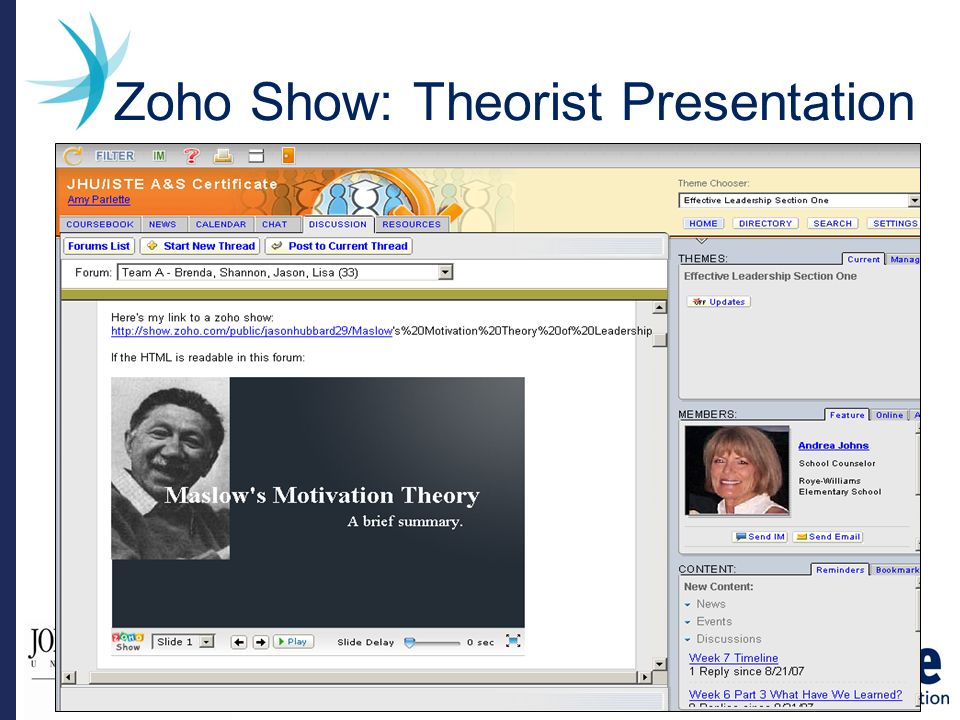
Task: Switch to the RESOURCES tab
Action: pos(411,224)
